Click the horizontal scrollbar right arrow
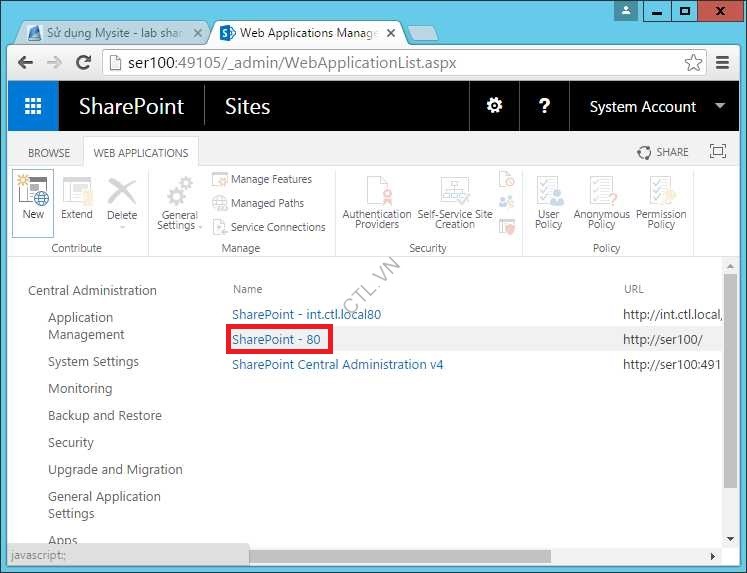The image size is (747, 573). [x=713, y=556]
